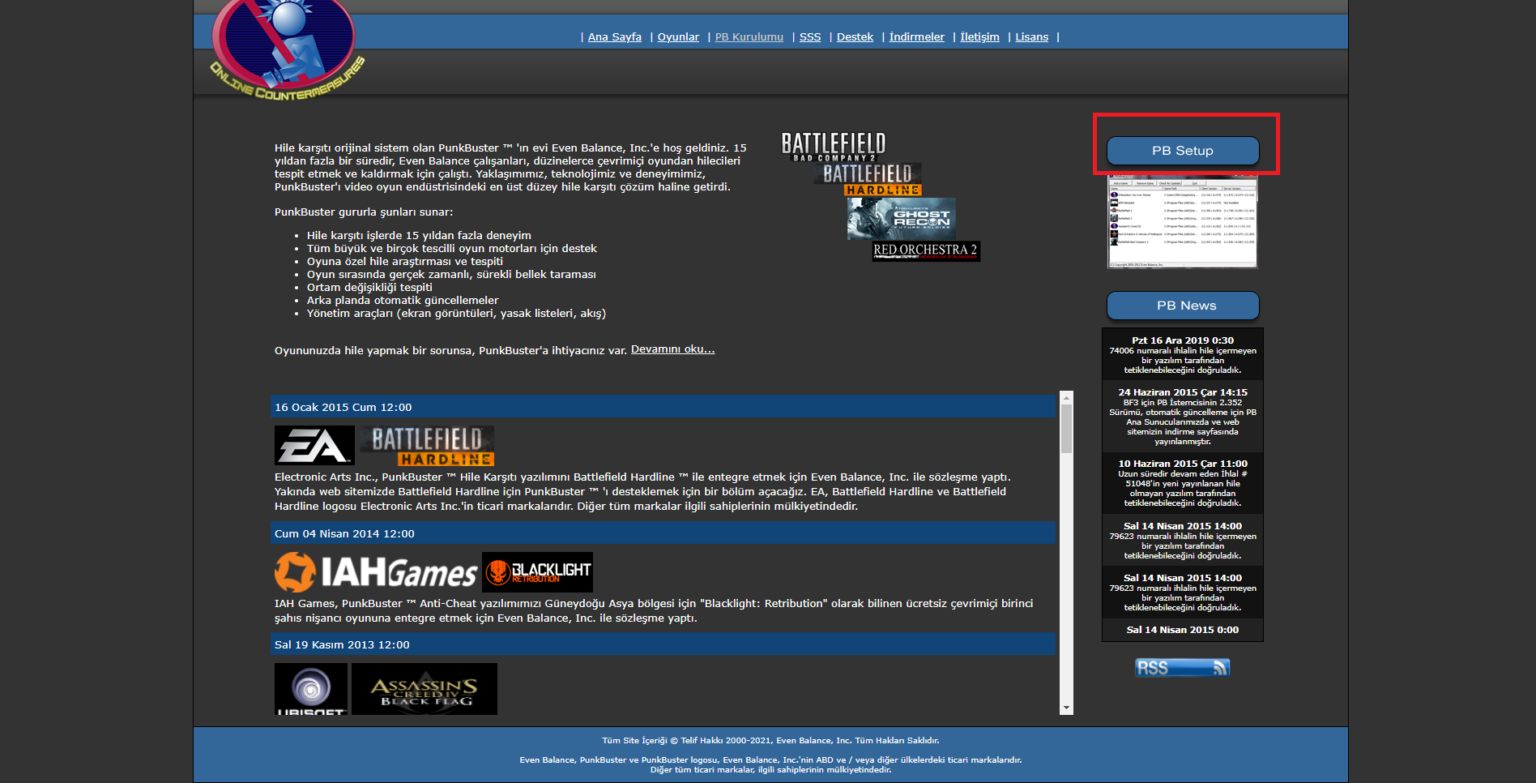Click bullet 'Arka planda otomatik güncellemeler'

coord(403,300)
